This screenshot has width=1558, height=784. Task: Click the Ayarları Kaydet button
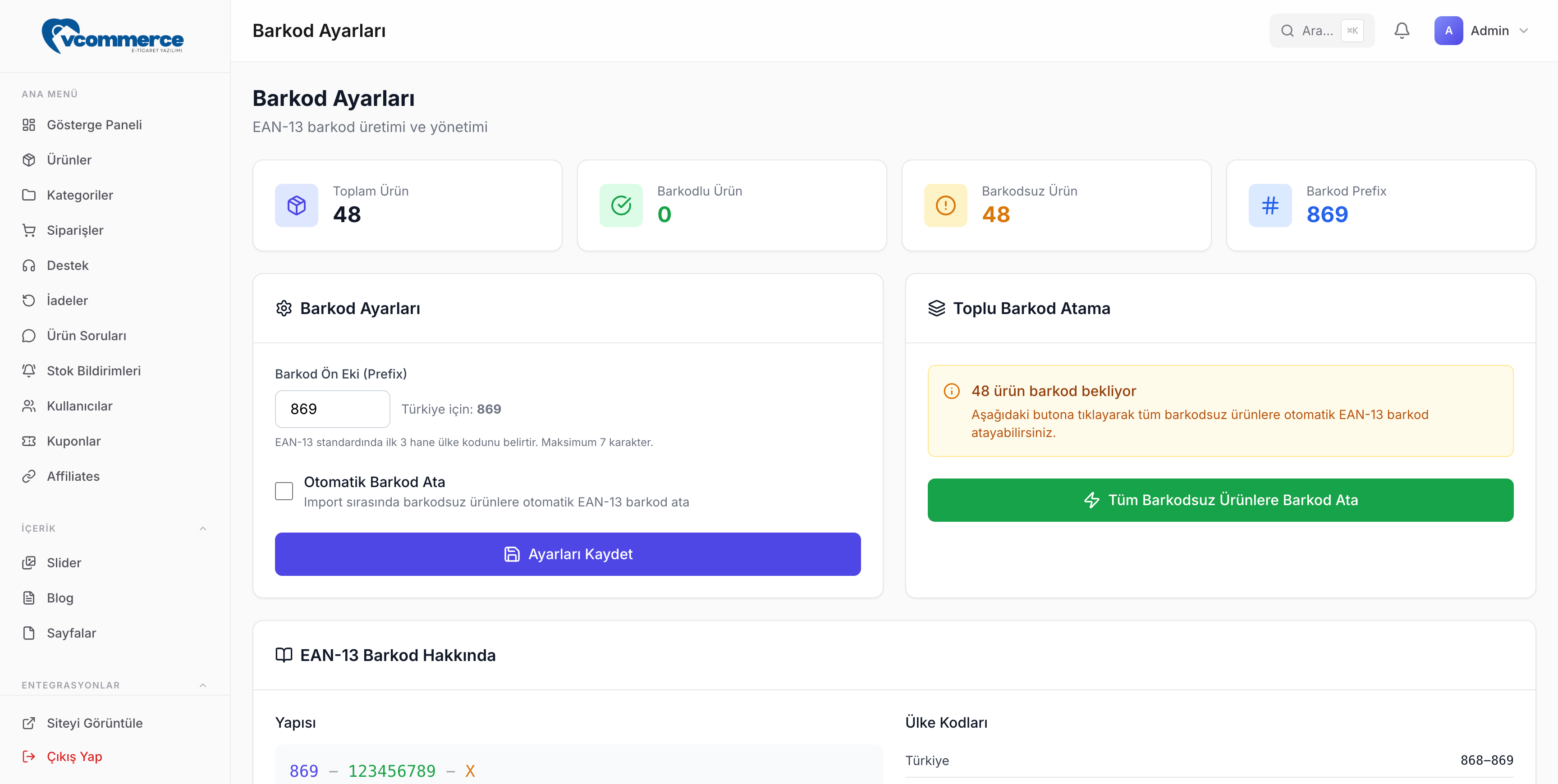(567, 554)
